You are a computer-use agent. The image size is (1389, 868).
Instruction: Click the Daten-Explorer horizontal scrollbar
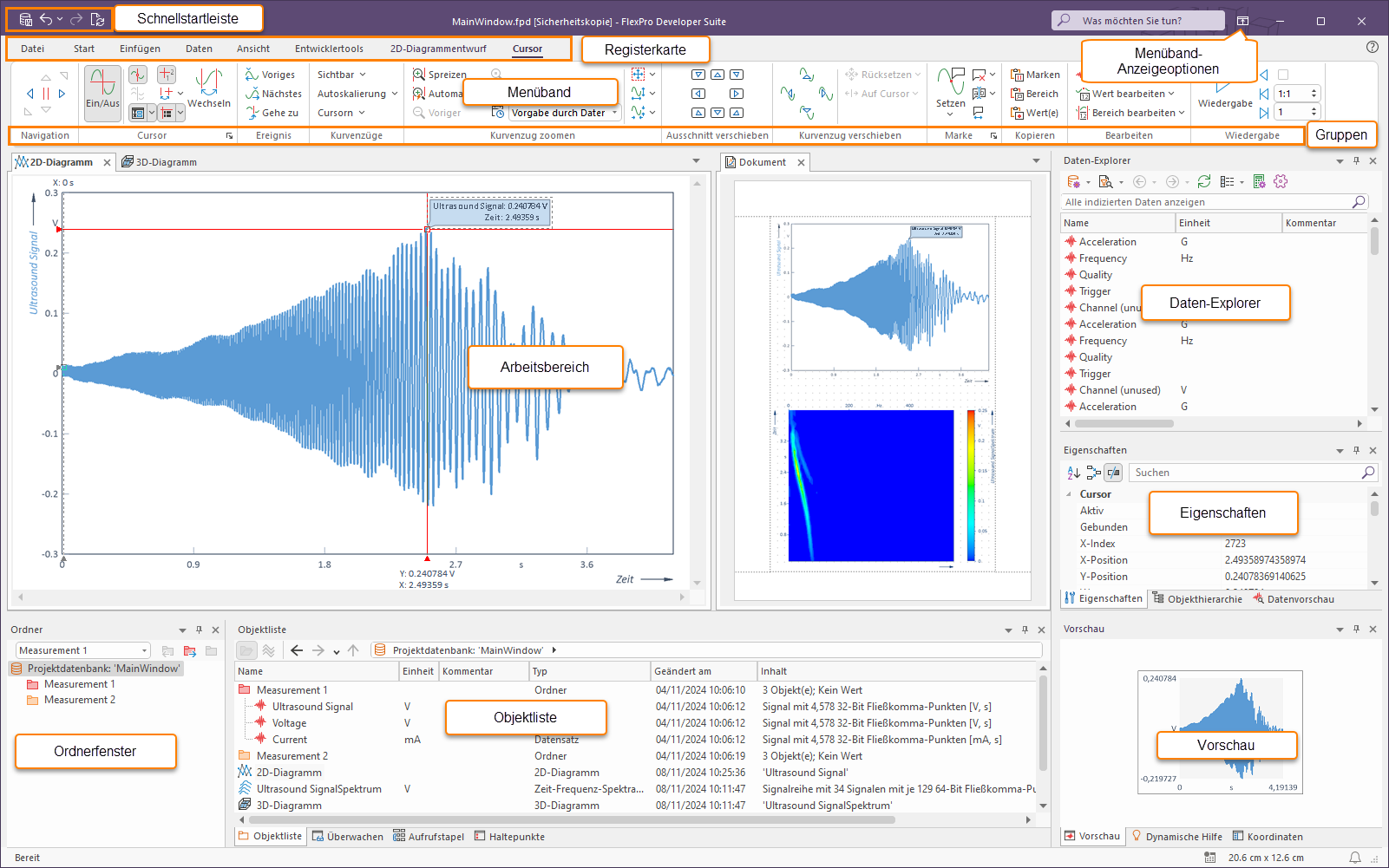pyautogui.click(x=1124, y=424)
